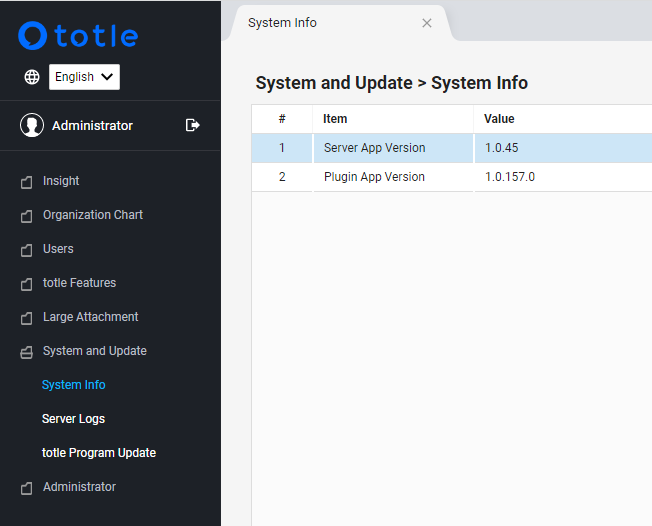Click folder icon next to bottom Administrator menu
The height and width of the screenshot is (526, 652).
point(27,488)
